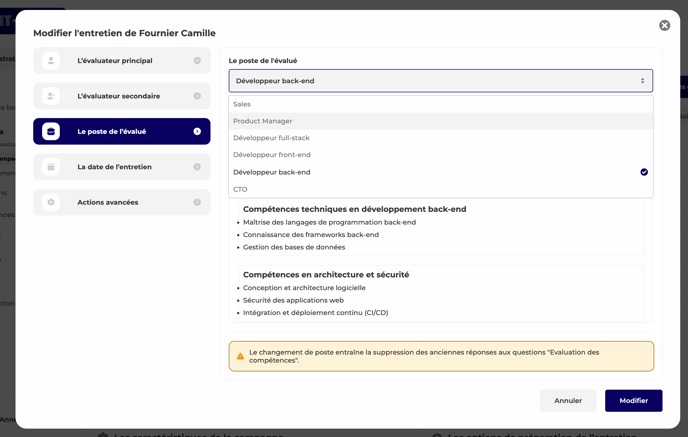Switch to L'évaluateur secondaire section

[121, 96]
